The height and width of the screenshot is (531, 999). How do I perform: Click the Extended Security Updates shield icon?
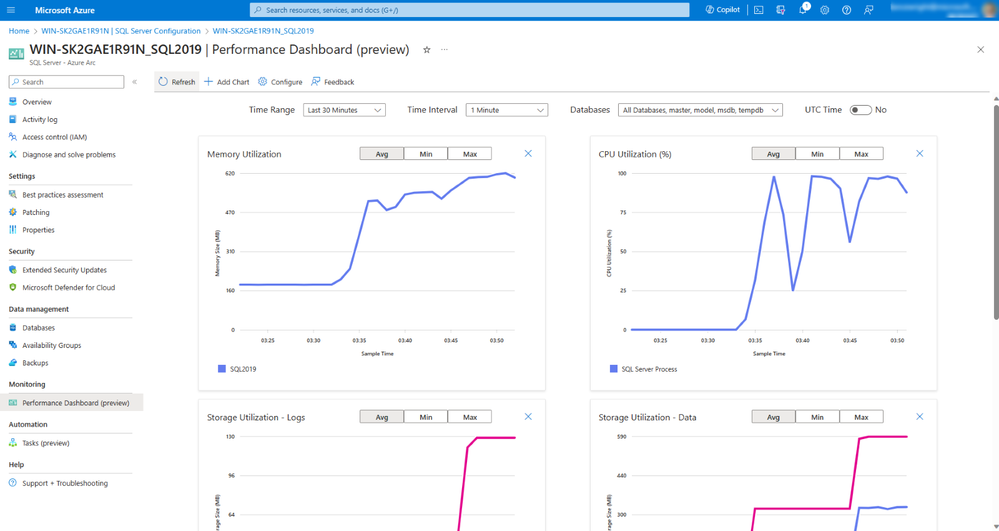pyautogui.click(x=13, y=270)
